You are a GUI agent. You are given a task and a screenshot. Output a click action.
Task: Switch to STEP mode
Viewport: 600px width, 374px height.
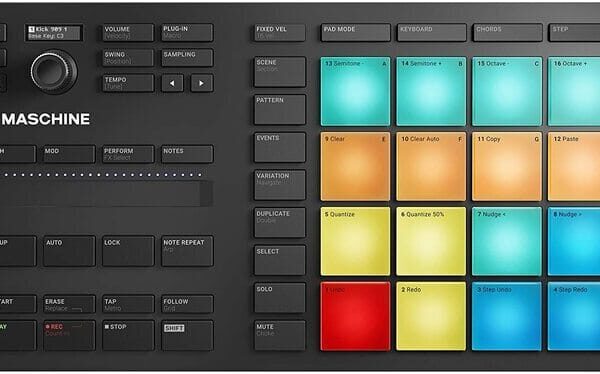(x=574, y=33)
